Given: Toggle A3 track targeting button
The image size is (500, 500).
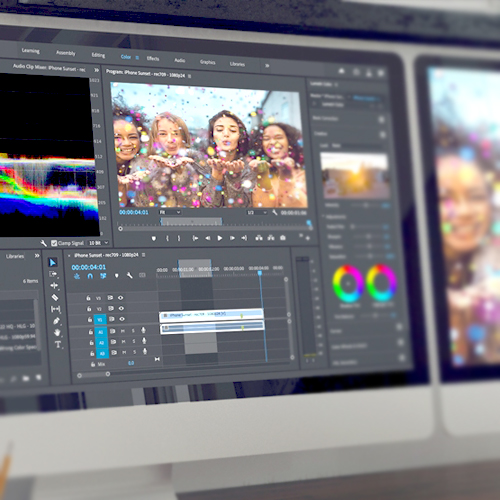Looking at the screenshot, I should point(102,353).
